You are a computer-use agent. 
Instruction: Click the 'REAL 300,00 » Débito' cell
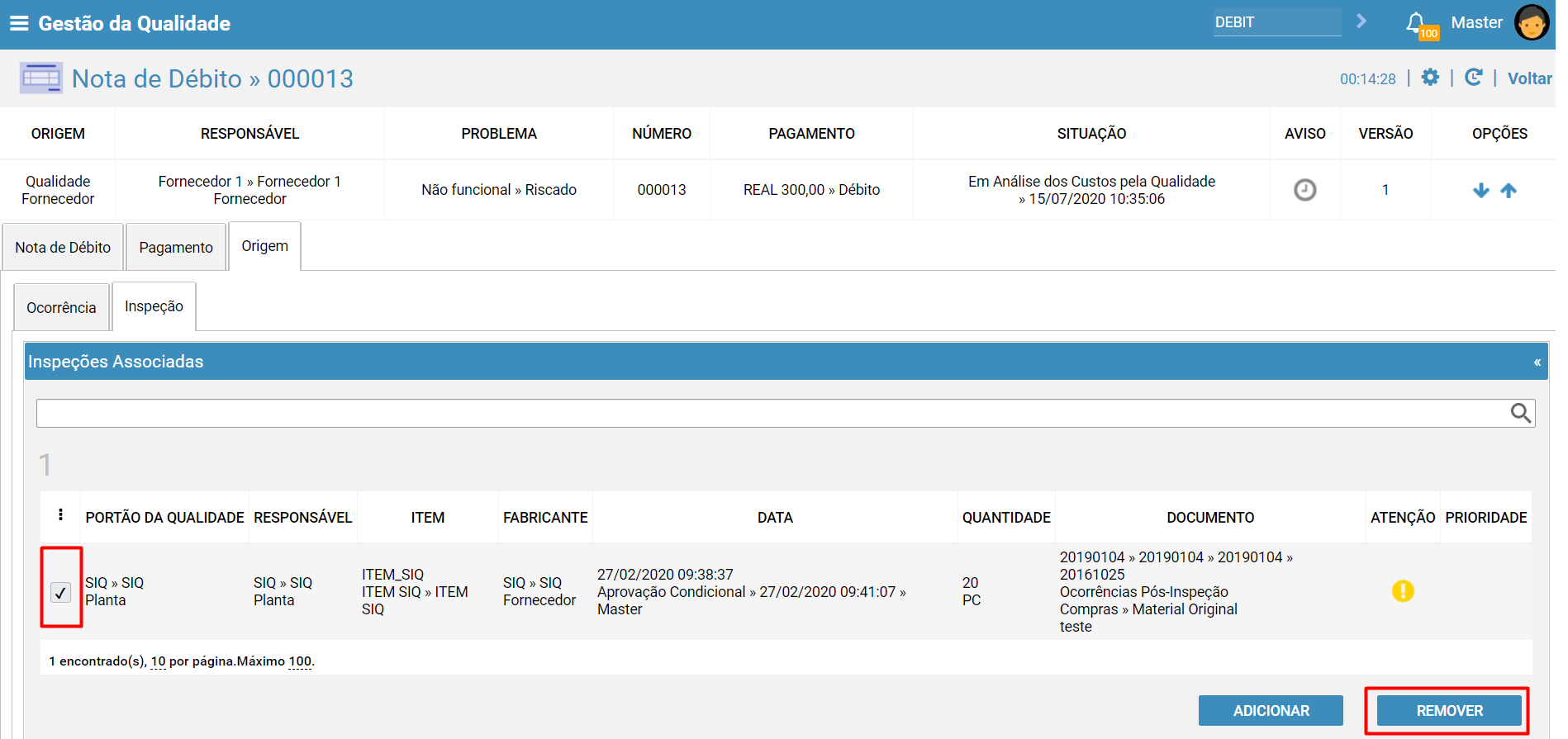(x=811, y=190)
